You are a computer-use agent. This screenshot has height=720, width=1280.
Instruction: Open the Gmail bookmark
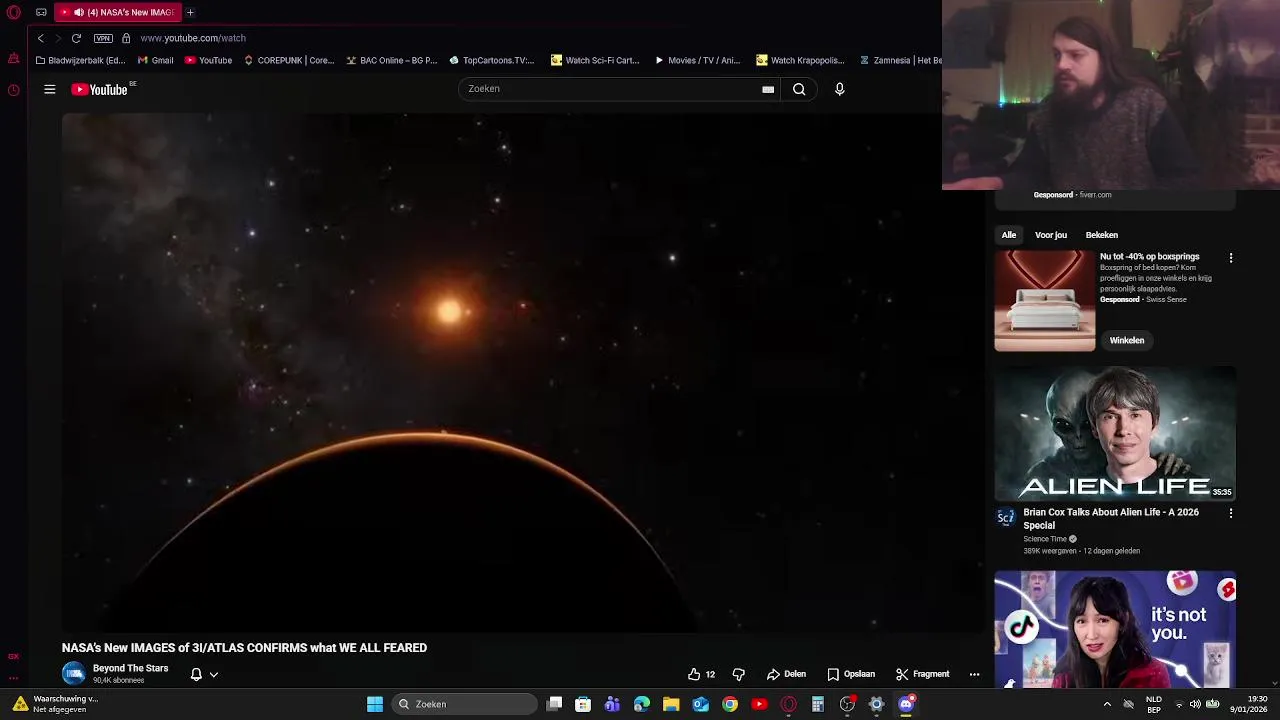pyautogui.click(x=155, y=60)
